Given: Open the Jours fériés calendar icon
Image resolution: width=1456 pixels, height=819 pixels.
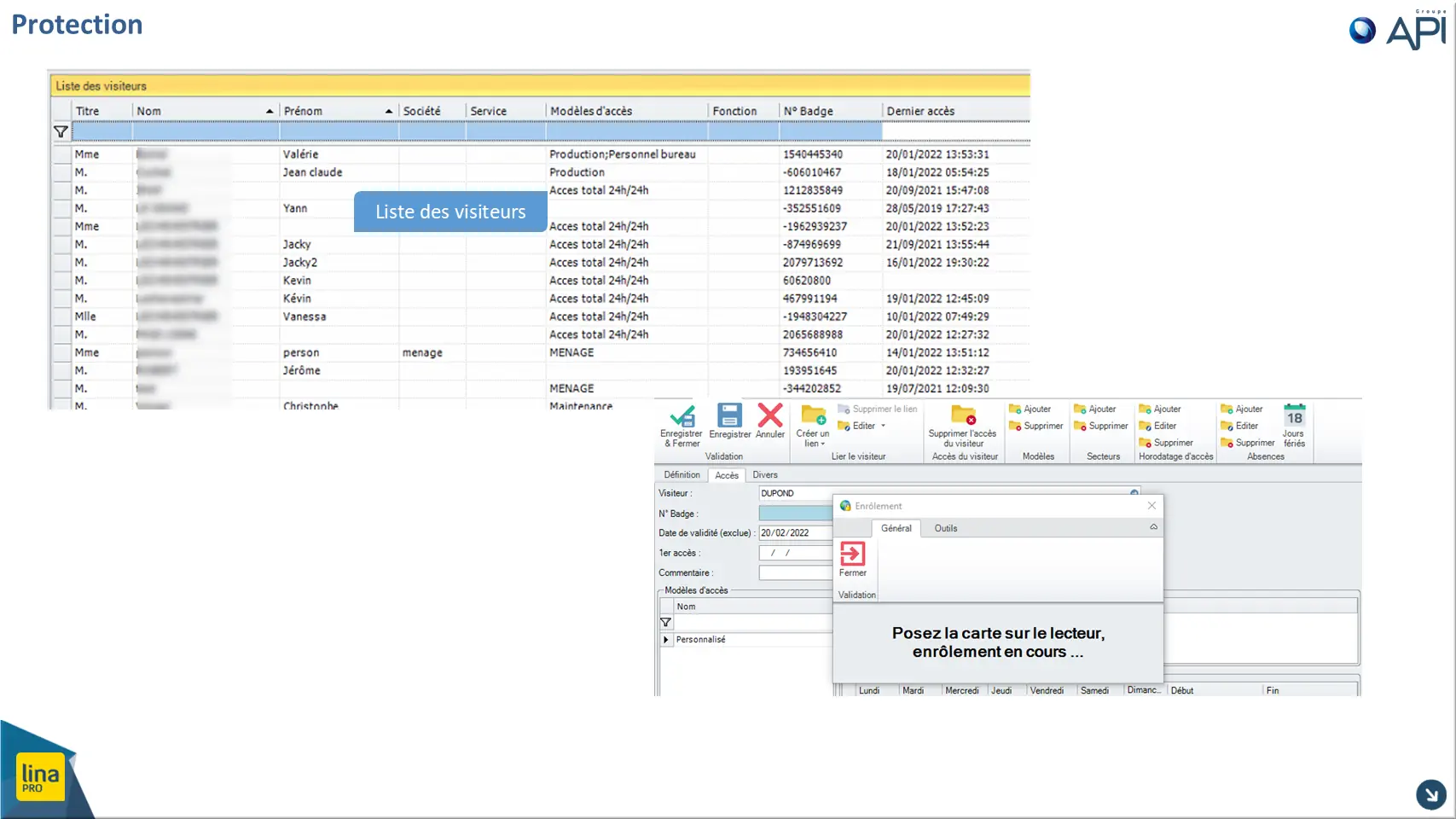Looking at the screenshot, I should click(1295, 415).
